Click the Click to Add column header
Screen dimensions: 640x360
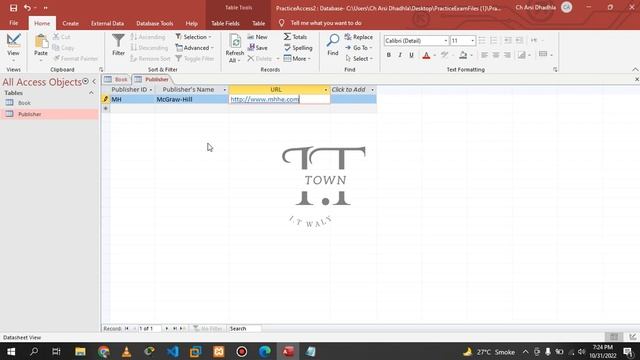353,89
